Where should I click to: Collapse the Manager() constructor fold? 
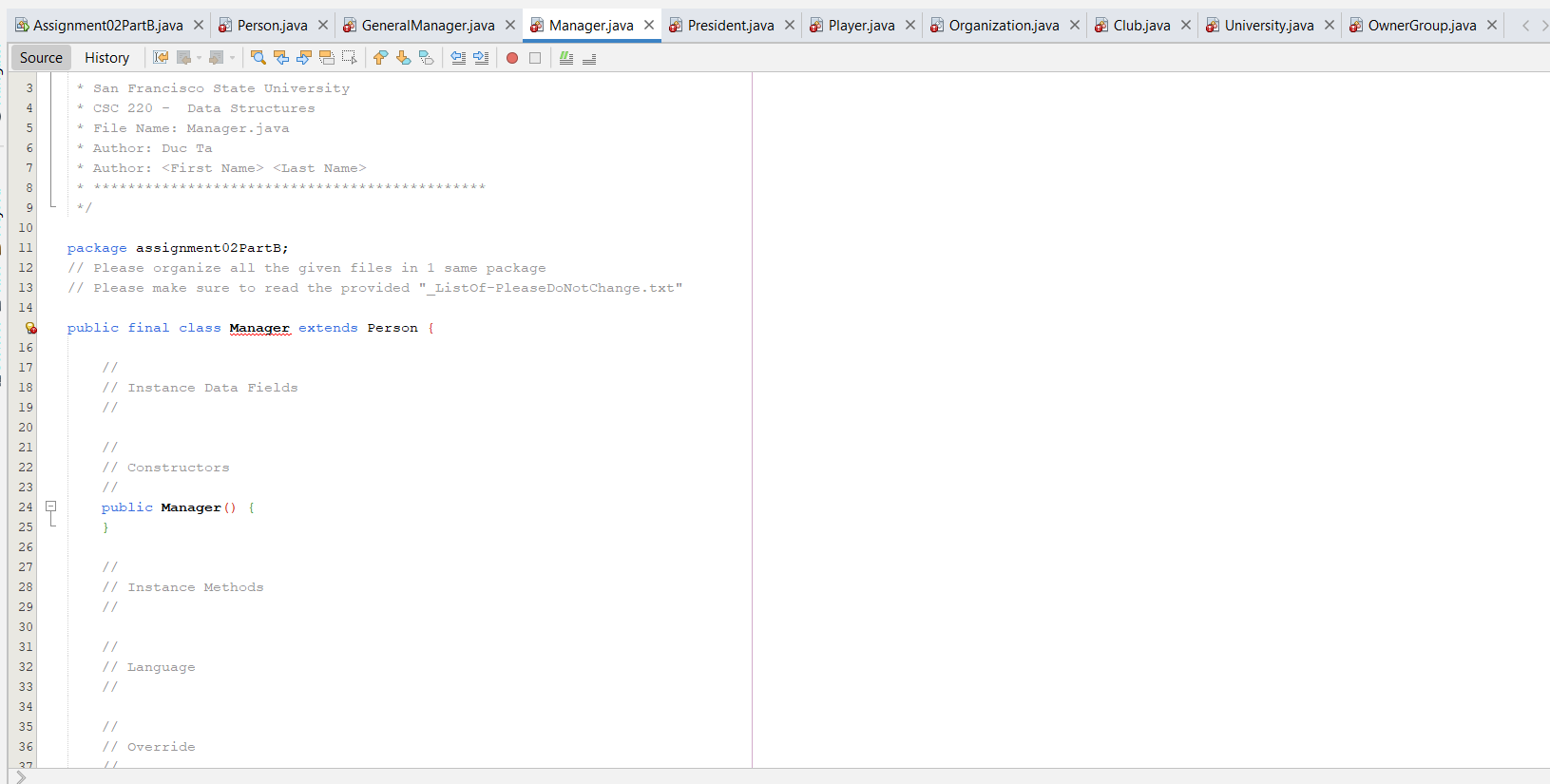pyautogui.click(x=51, y=507)
